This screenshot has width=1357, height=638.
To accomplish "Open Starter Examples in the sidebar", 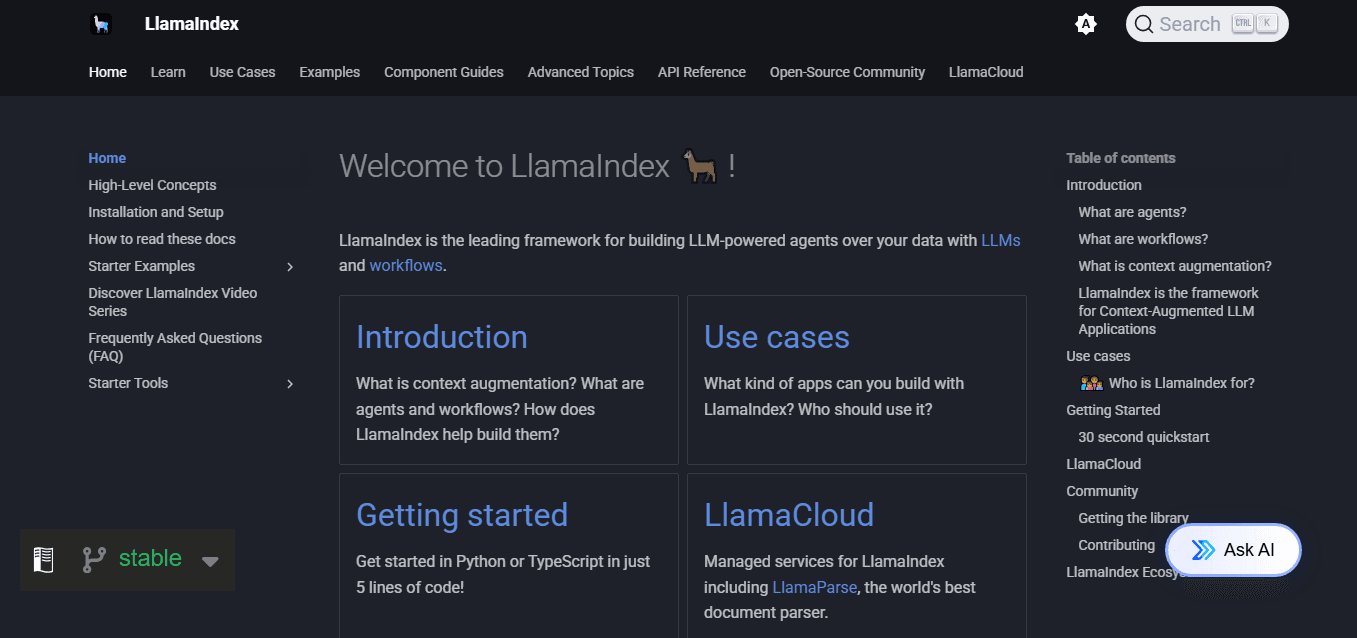I will pyautogui.click(x=142, y=266).
